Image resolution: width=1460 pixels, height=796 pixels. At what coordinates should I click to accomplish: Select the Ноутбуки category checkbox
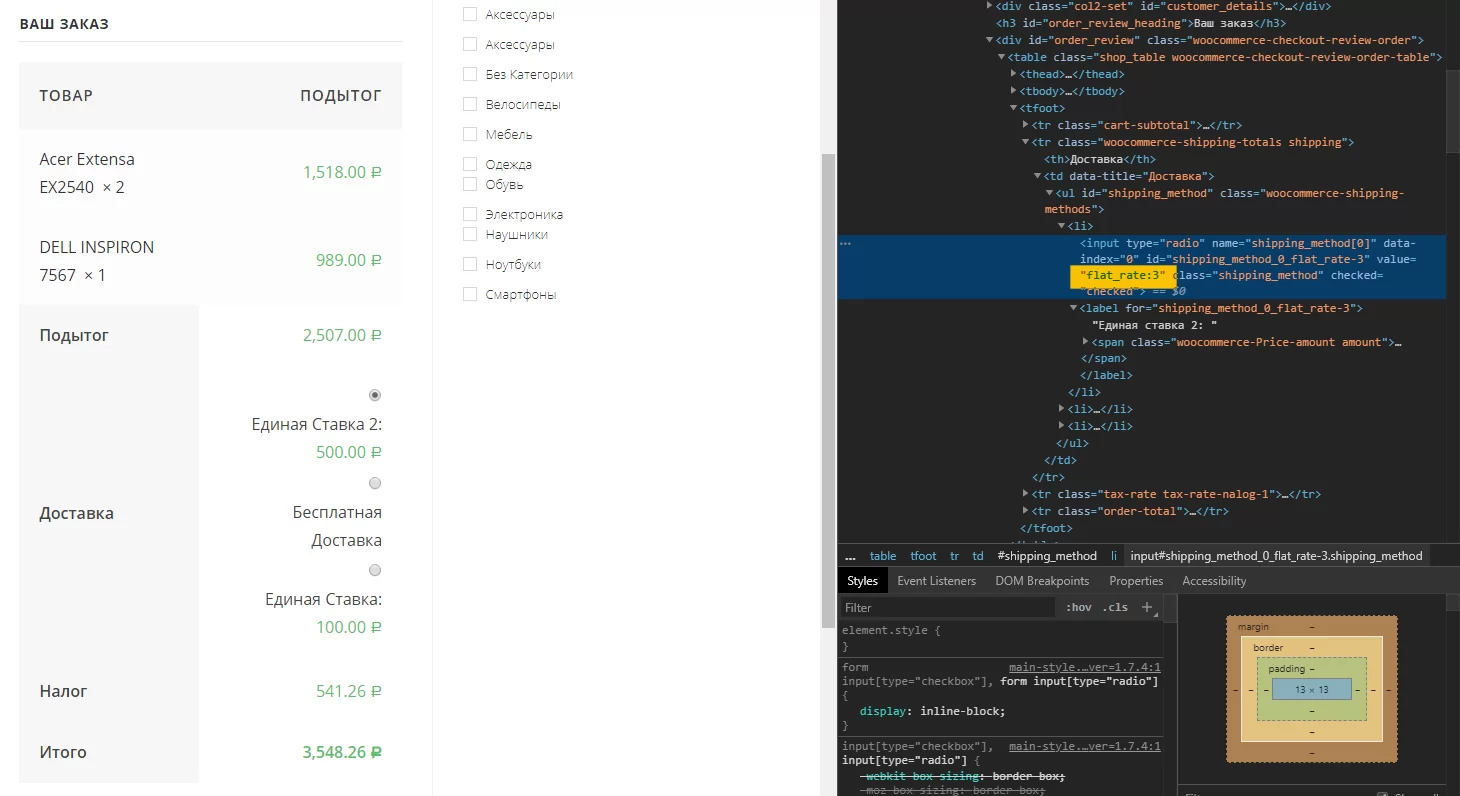click(470, 264)
